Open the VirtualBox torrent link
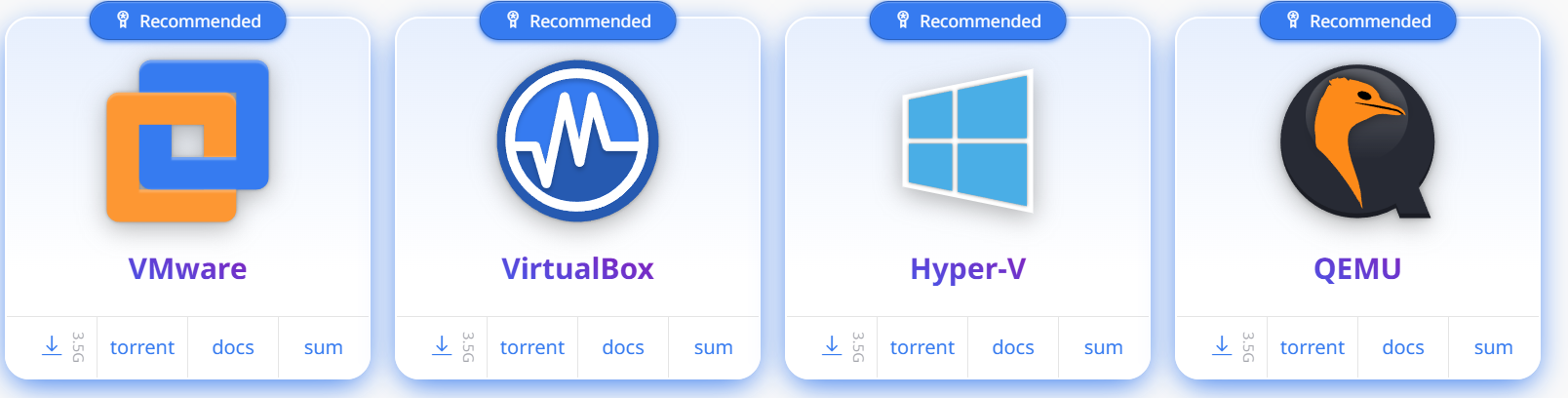The image size is (1568, 398). coord(532,347)
